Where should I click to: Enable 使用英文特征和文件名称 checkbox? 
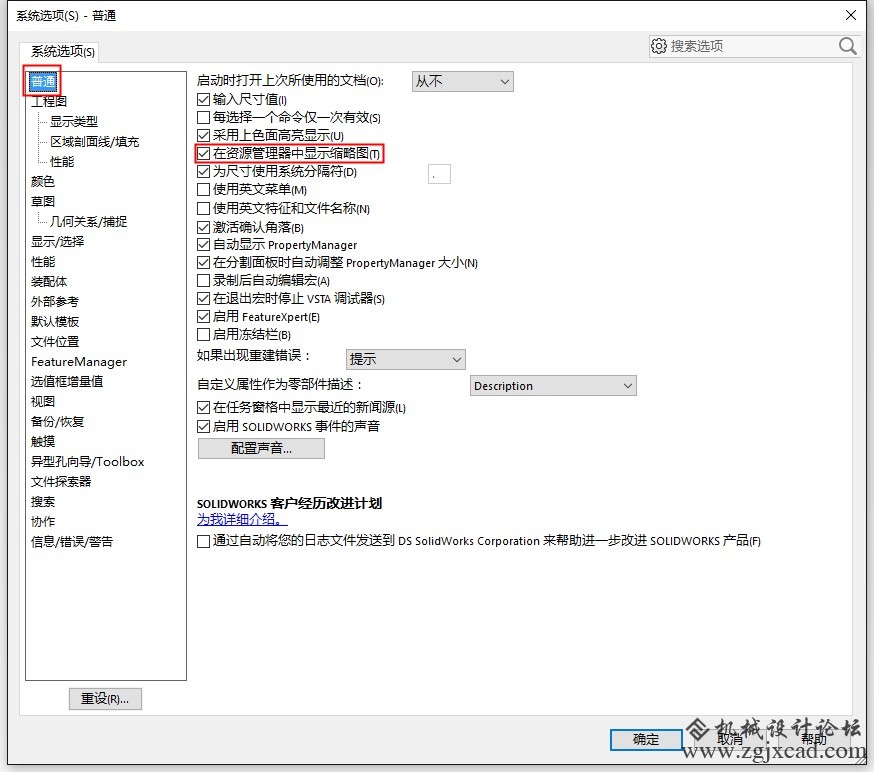tap(203, 208)
